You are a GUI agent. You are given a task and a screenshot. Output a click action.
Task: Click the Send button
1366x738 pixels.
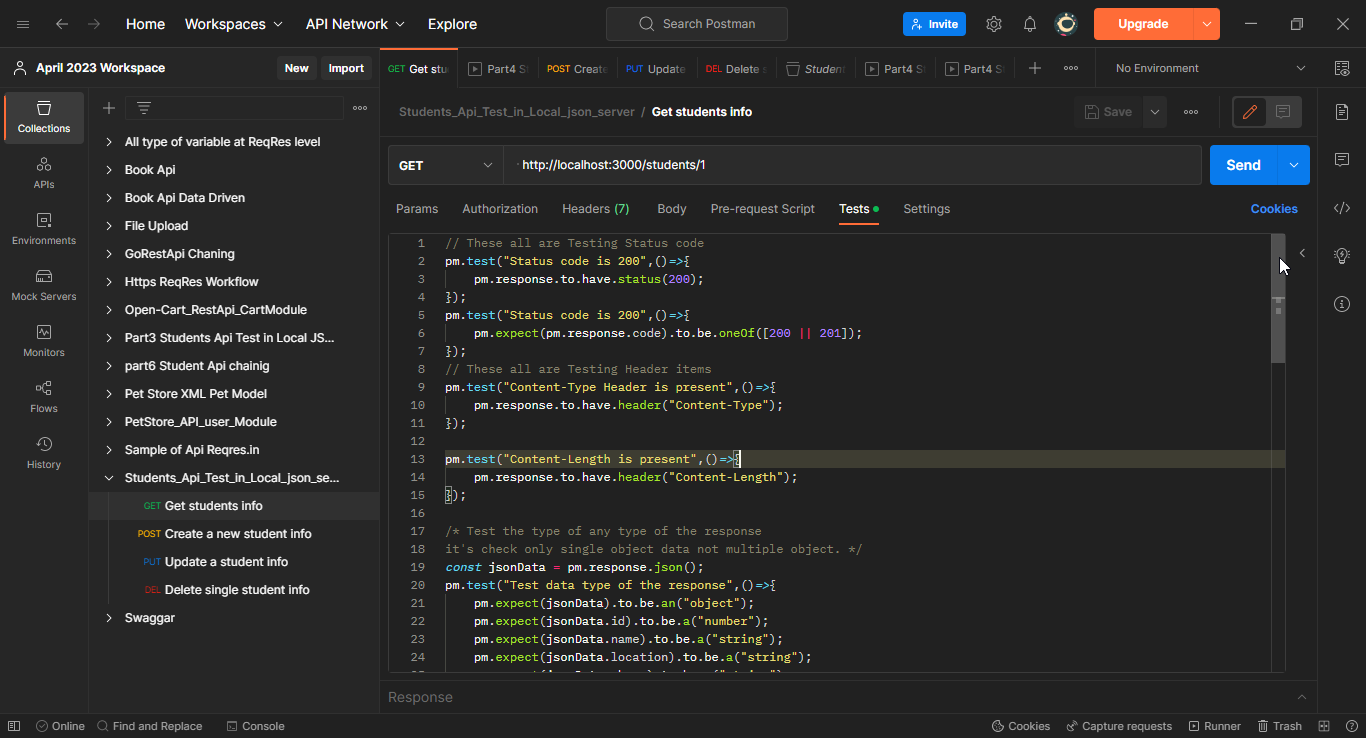pos(1242,164)
